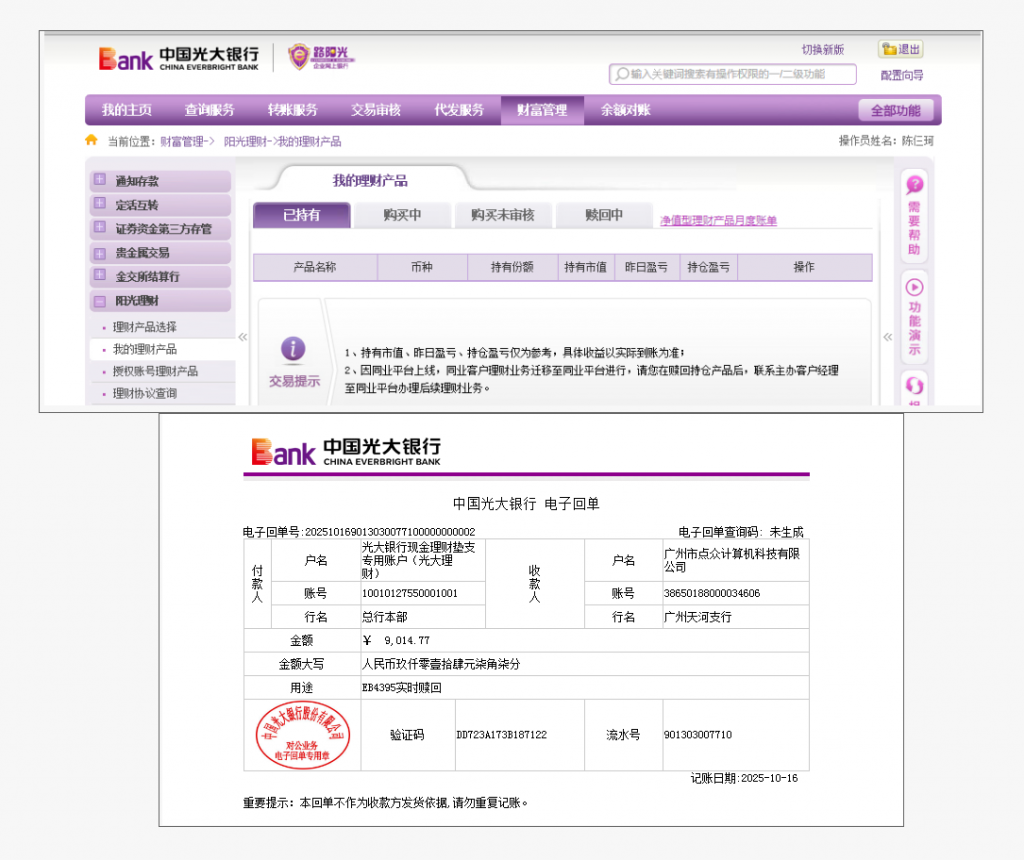Open the 净值型理财产品月度账单 link

pos(718,220)
